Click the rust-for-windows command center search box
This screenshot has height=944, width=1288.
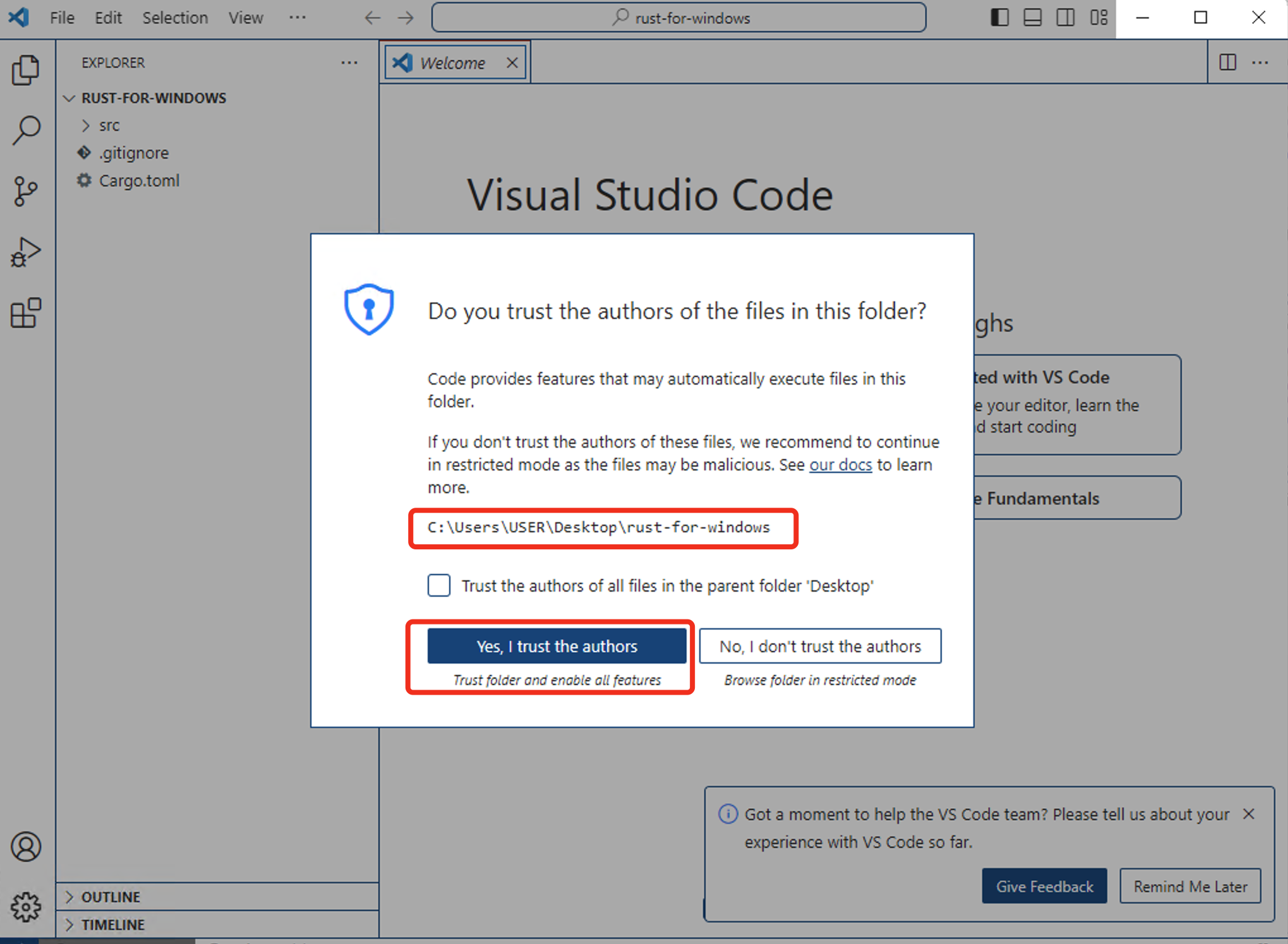pyautogui.click(x=679, y=18)
